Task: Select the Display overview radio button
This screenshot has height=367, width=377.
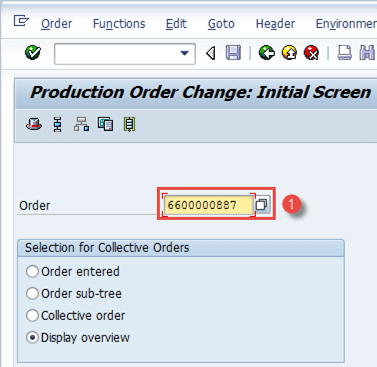Action: tap(32, 338)
